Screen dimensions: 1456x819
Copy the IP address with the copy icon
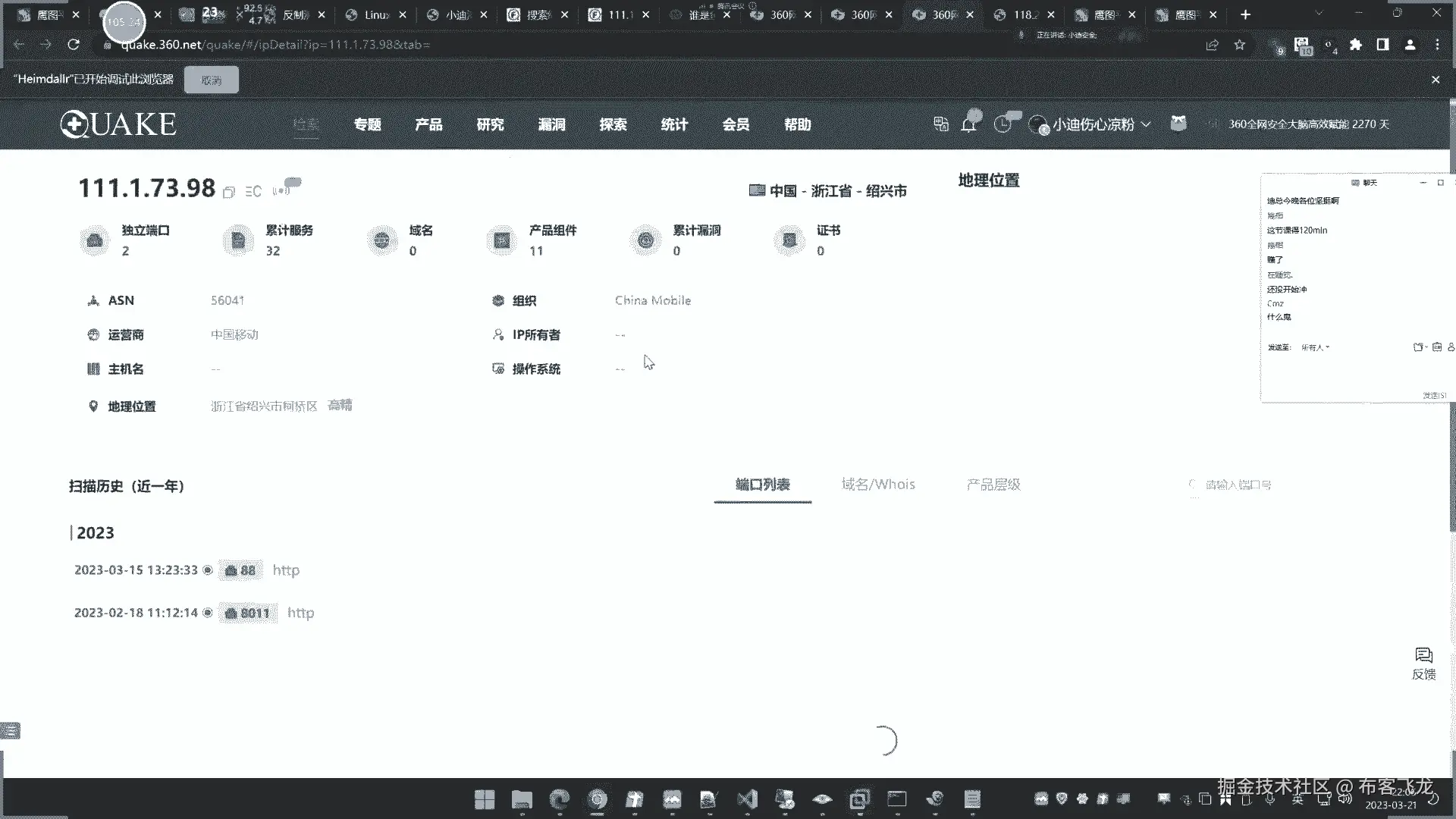coord(229,193)
